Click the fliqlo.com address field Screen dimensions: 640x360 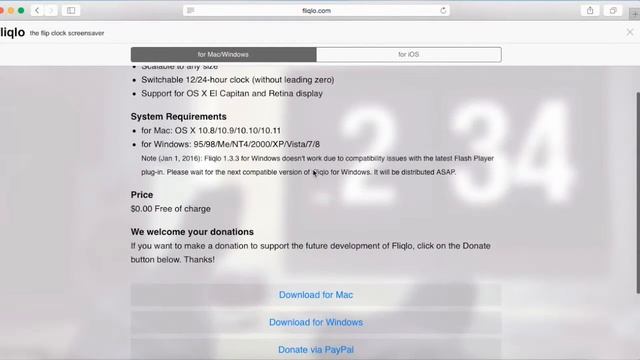click(316, 11)
